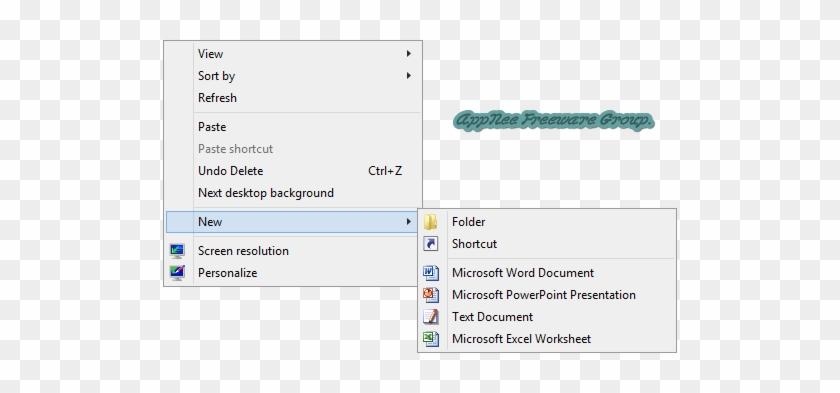840x393 pixels.
Task: Click the Text Document notepad icon
Action: pos(431,317)
